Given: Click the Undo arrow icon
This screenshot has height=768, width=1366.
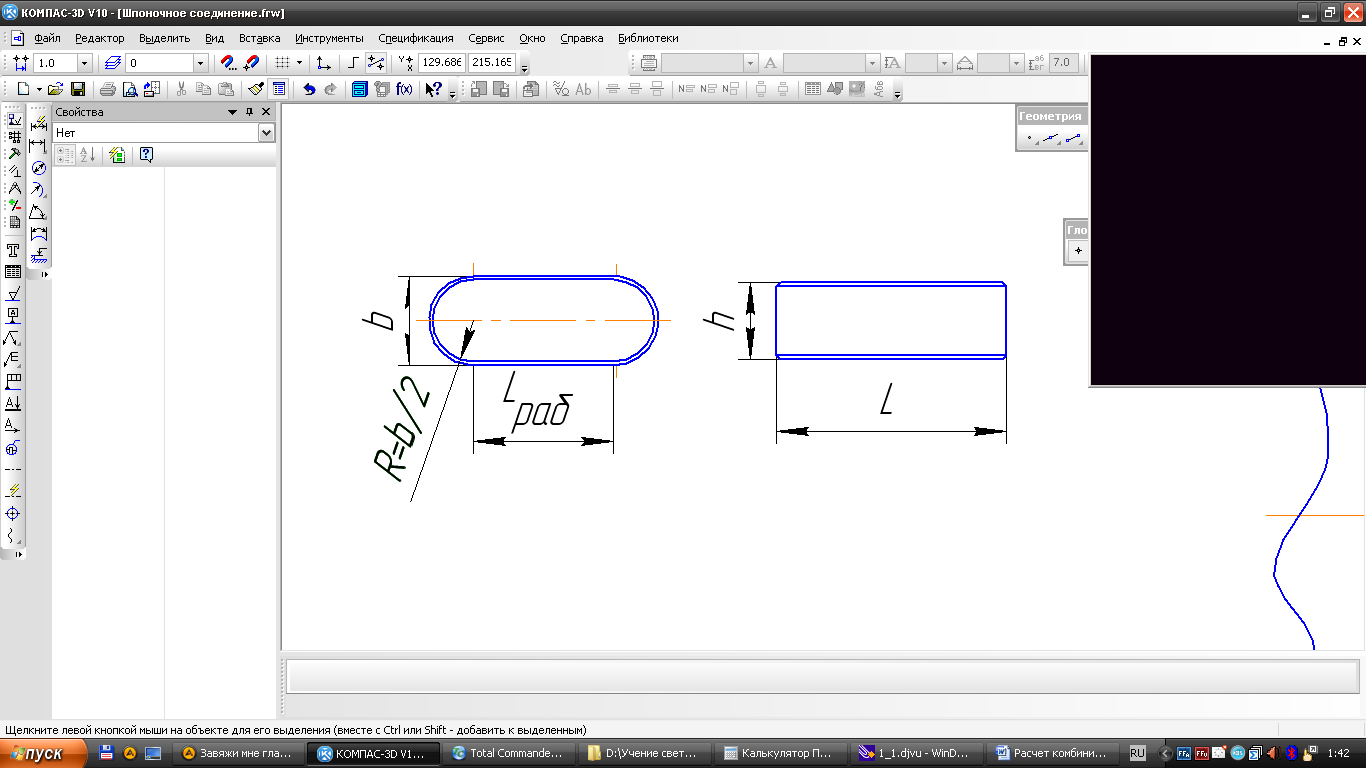Looking at the screenshot, I should 309,89.
